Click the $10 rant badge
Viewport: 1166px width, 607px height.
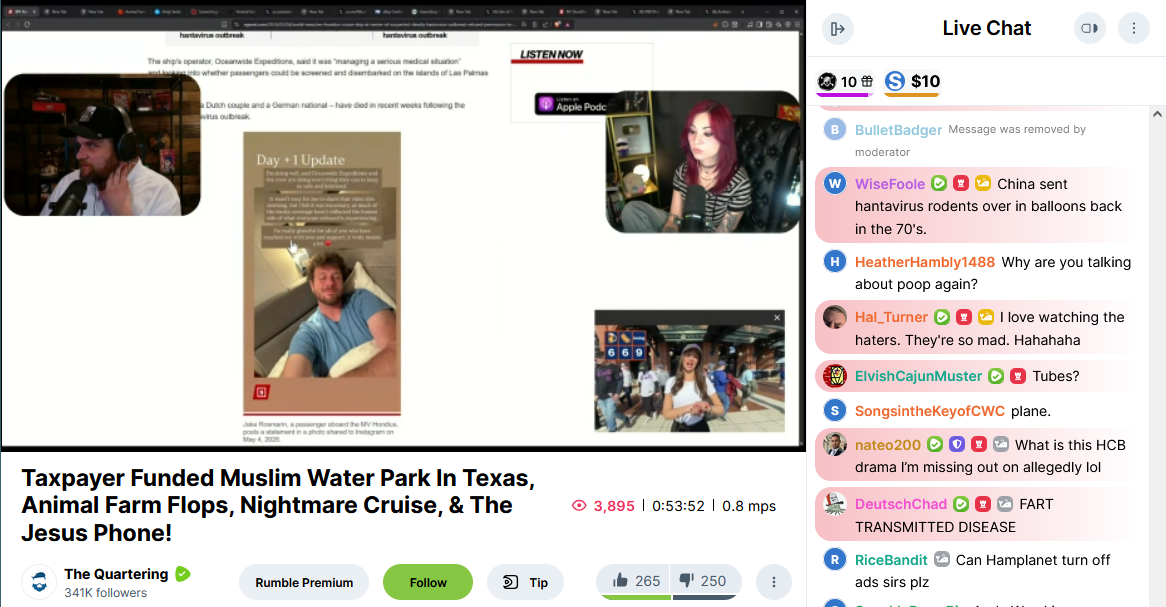tap(913, 82)
